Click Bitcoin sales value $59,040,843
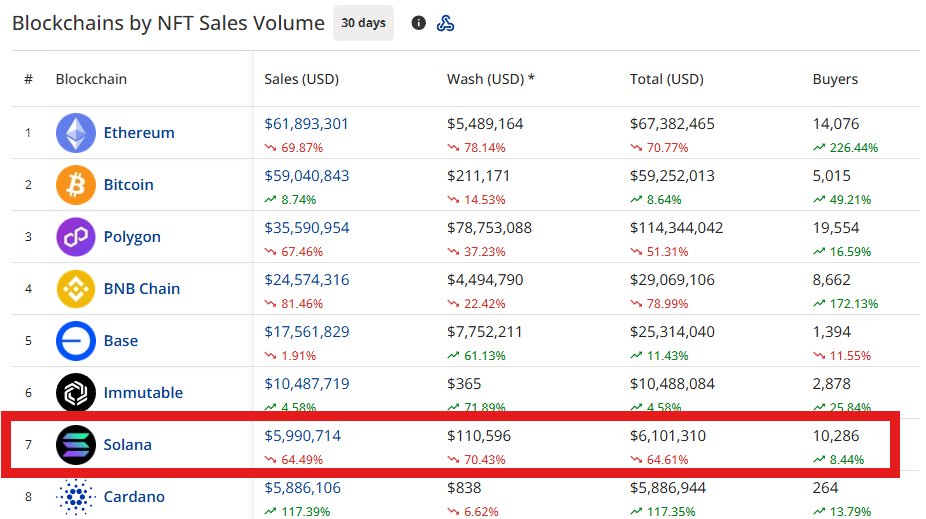The image size is (926, 519). [307, 176]
